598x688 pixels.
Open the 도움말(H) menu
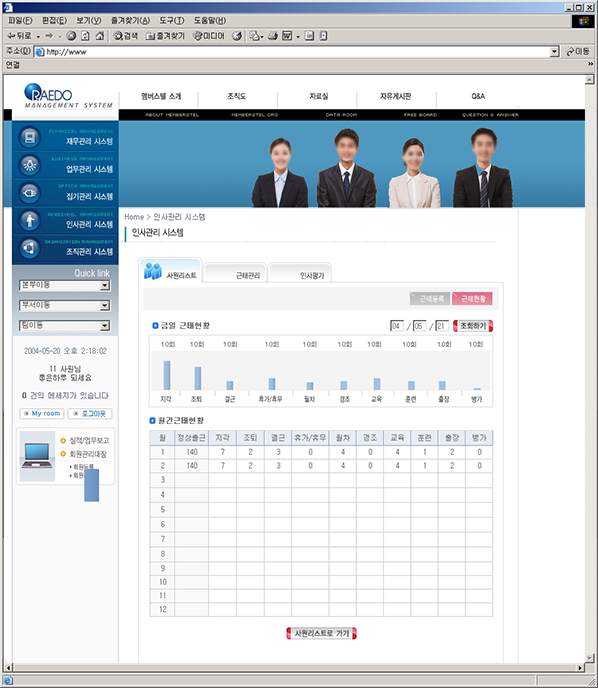[210, 21]
